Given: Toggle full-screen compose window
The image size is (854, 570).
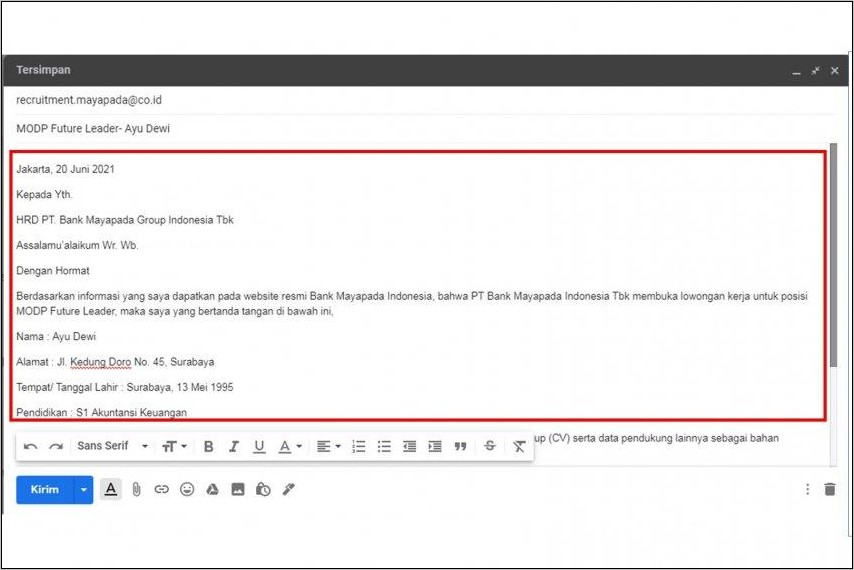Looking at the screenshot, I should (x=815, y=71).
